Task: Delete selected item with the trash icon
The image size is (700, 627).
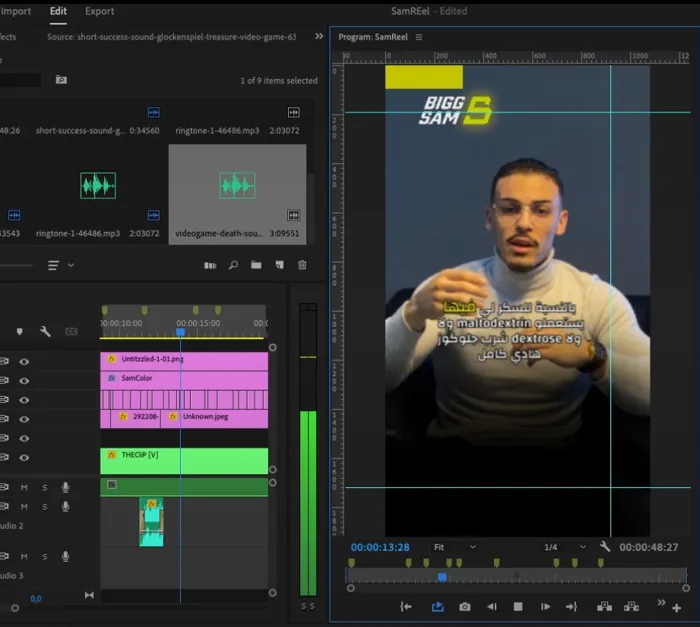Action: [302, 265]
